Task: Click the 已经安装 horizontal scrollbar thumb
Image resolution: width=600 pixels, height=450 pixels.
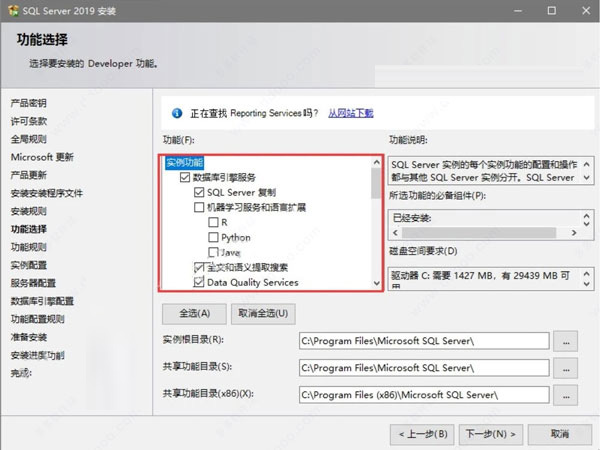Action: (x=479, y=233)
